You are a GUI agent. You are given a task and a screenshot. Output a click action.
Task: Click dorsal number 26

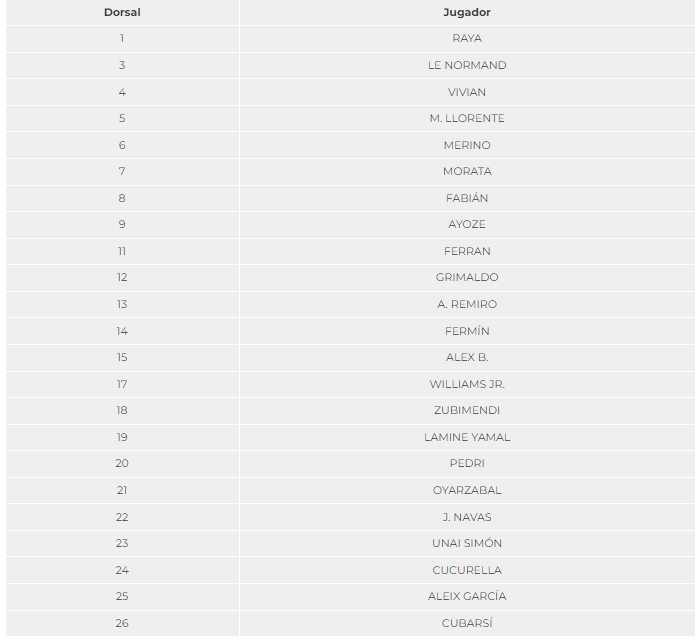point(122,623)
